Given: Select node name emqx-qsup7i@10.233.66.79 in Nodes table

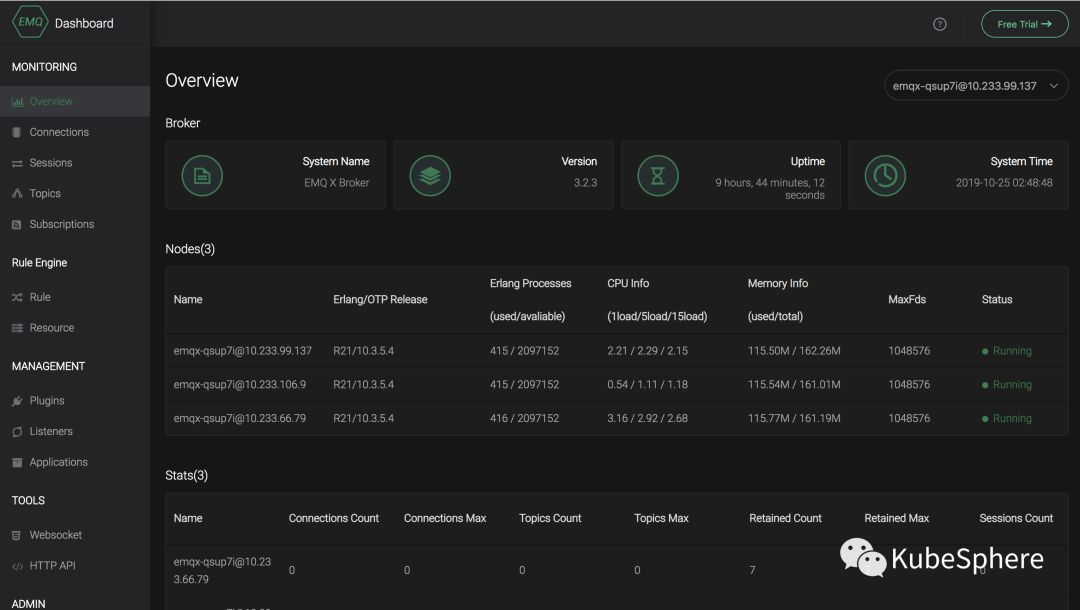Looking at the screenshot, I should point(240,419).
